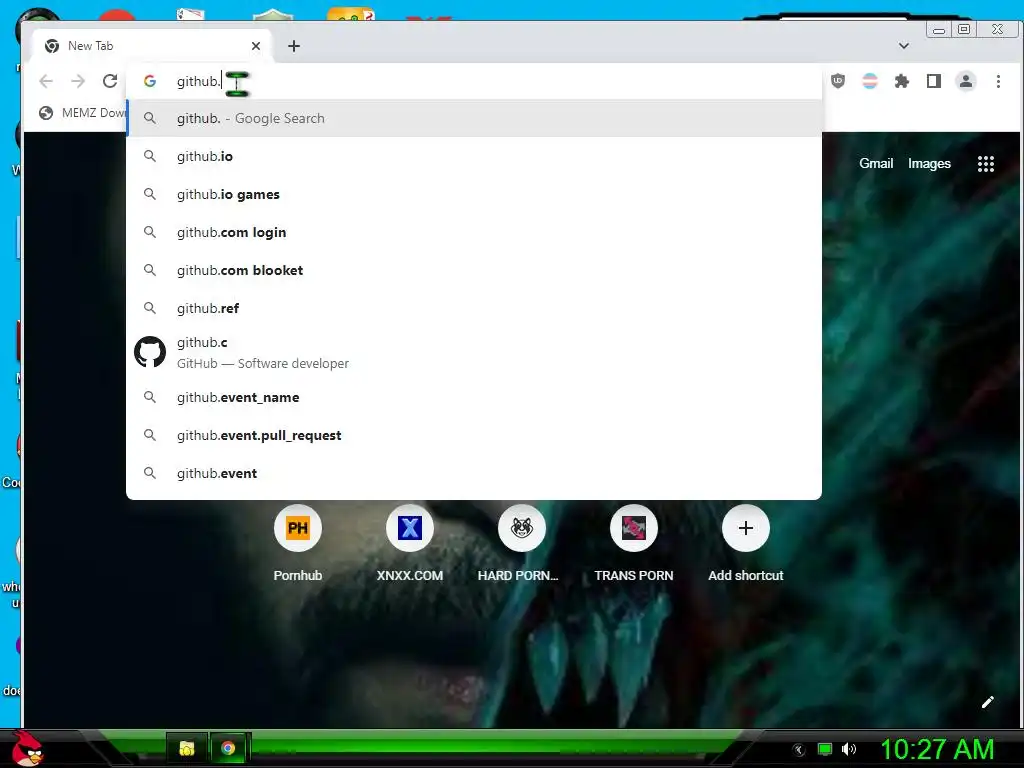Open the Images link

click(x=929, y=163)
